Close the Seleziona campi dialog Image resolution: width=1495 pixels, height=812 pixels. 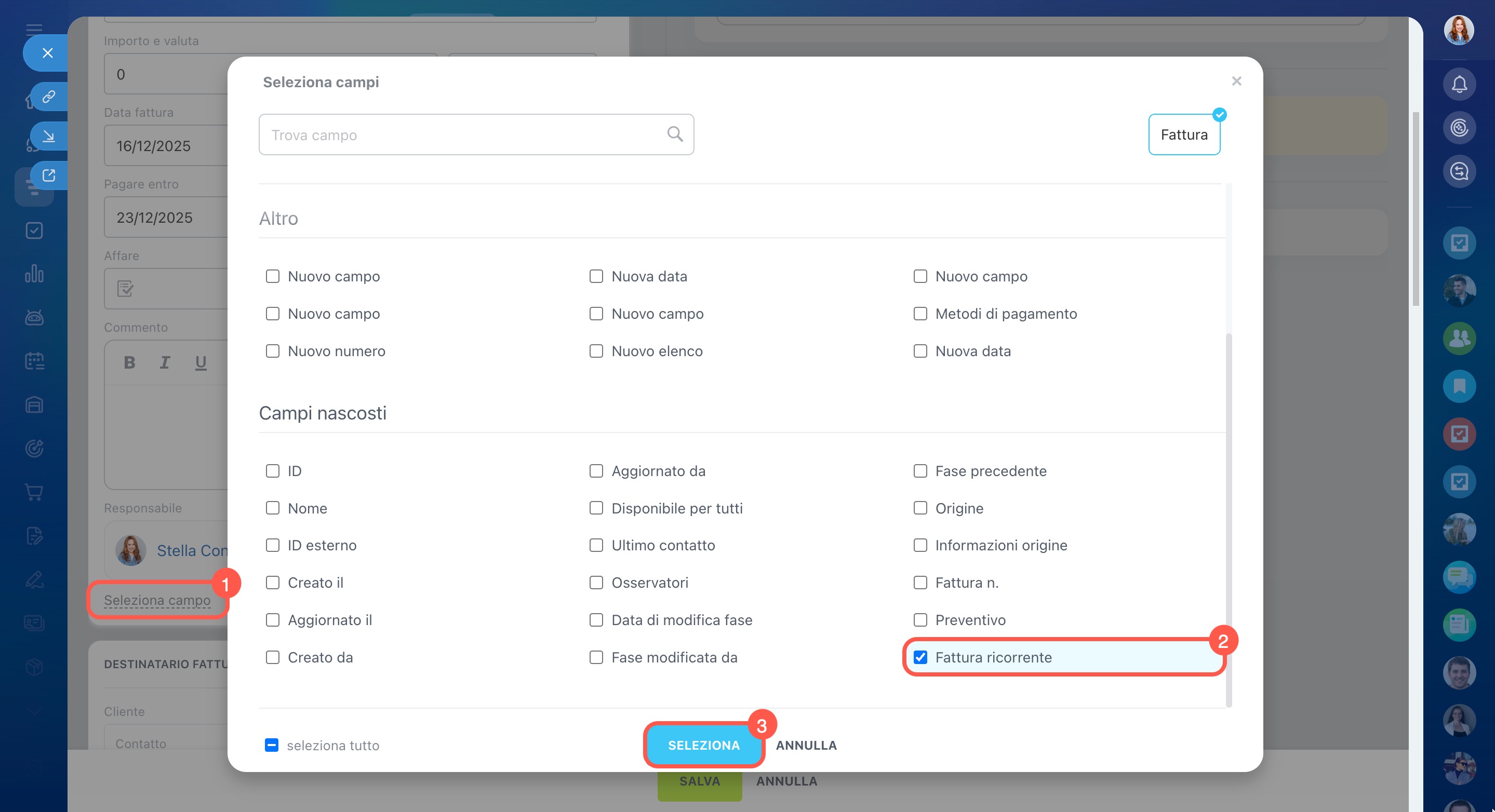[x=1236, y=81]
